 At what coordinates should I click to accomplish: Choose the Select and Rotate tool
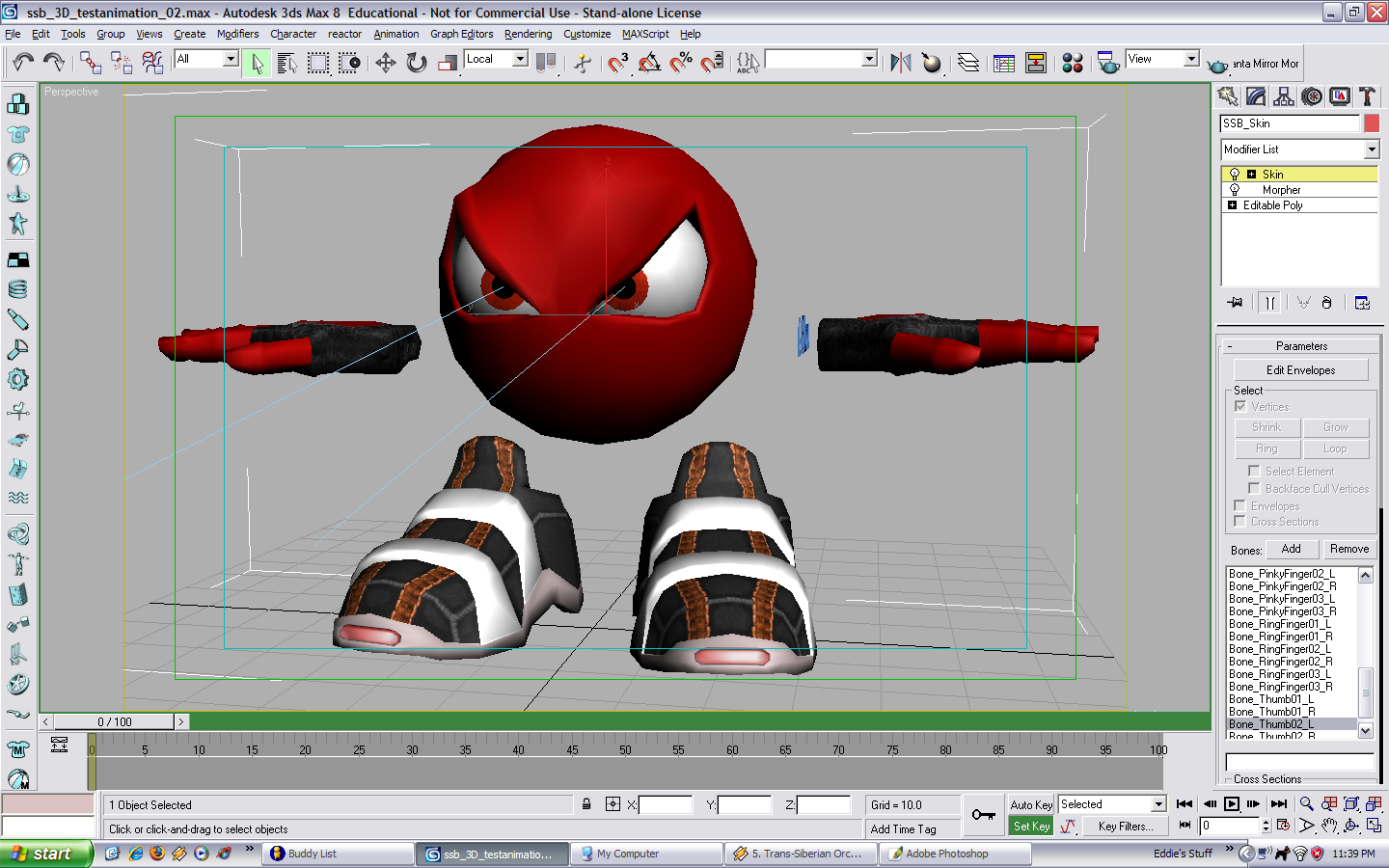tap(416, 63)
